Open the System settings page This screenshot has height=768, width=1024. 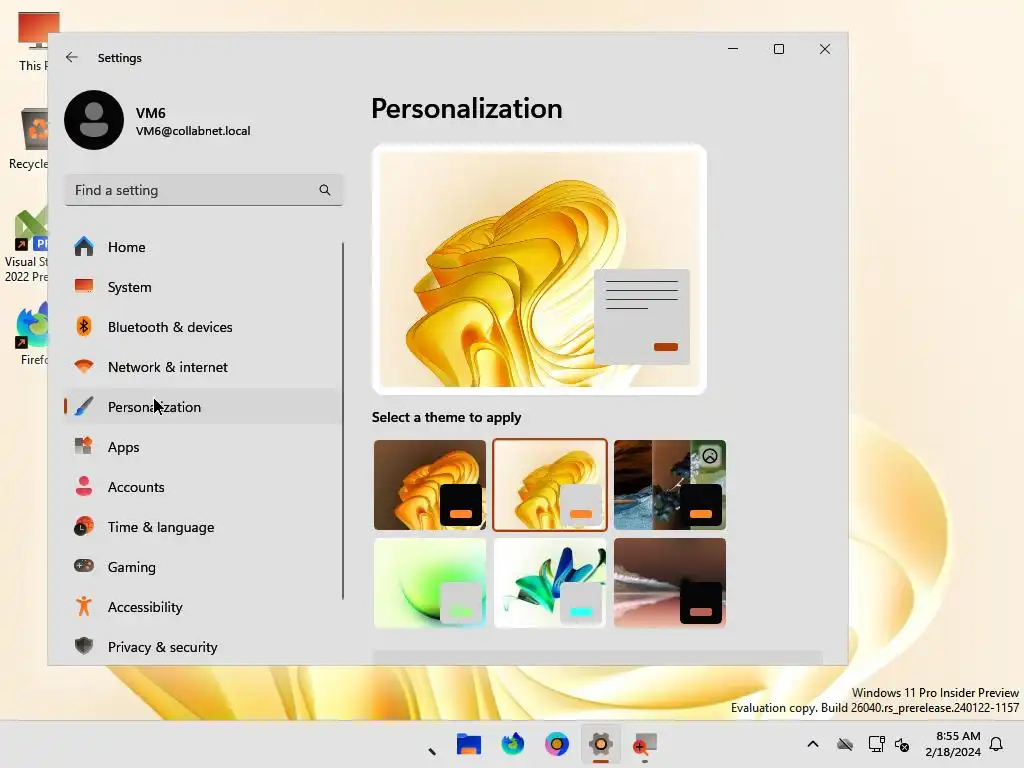202,287
